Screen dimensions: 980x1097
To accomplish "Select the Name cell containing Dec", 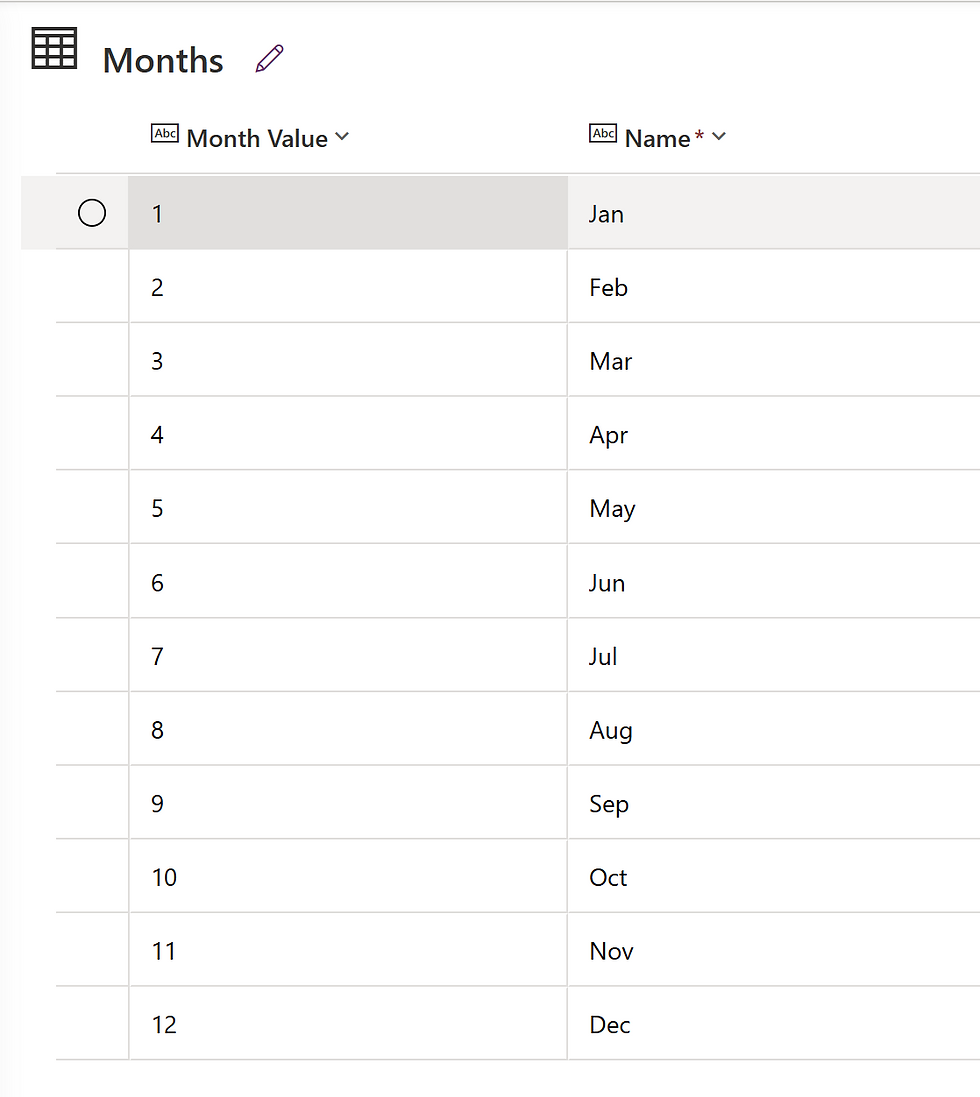I will coord(773,1025).
